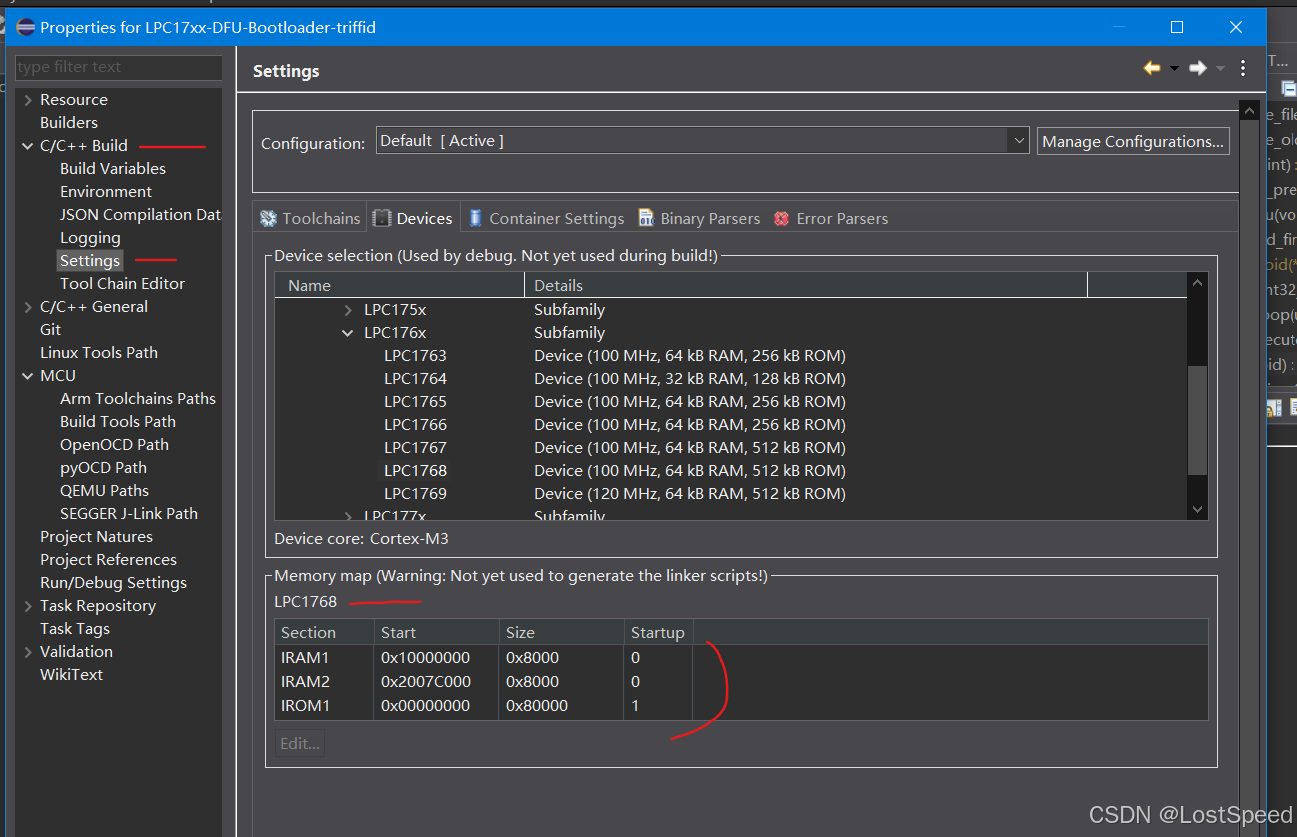
Task: Select the LPC1766 device row
Action: pyautogui.click(x=732, y=425)
